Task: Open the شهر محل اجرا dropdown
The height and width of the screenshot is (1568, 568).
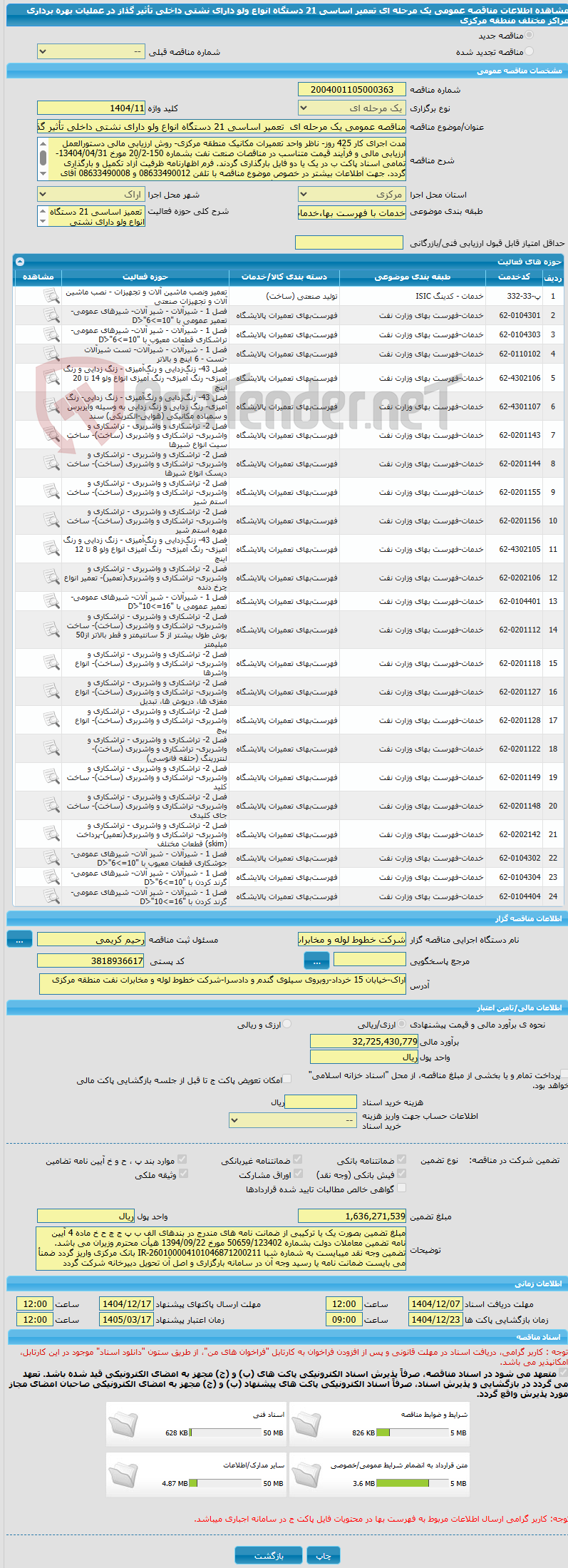Action: click(91, 195)
